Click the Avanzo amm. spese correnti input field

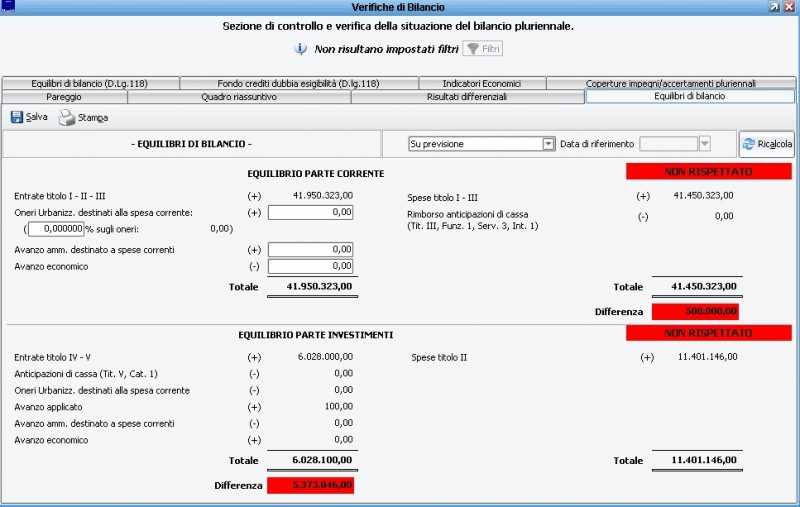311,249
